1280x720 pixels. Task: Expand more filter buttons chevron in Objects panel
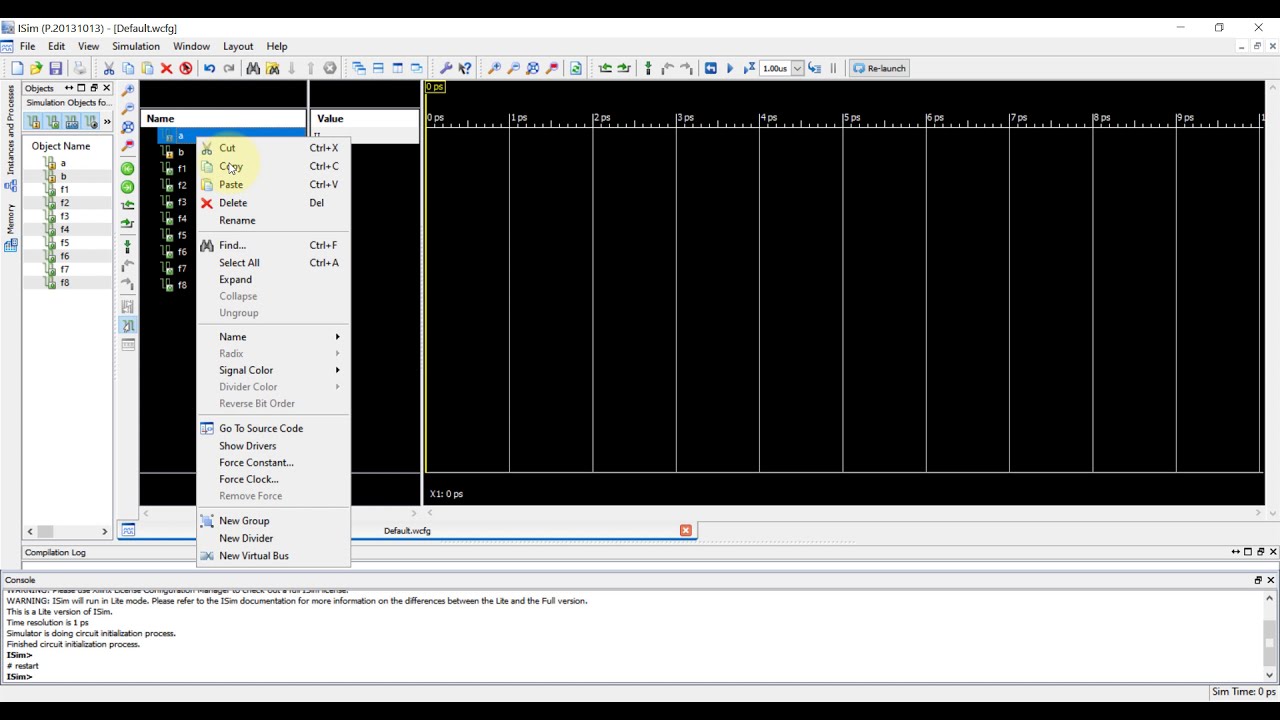tap(107, 122)
